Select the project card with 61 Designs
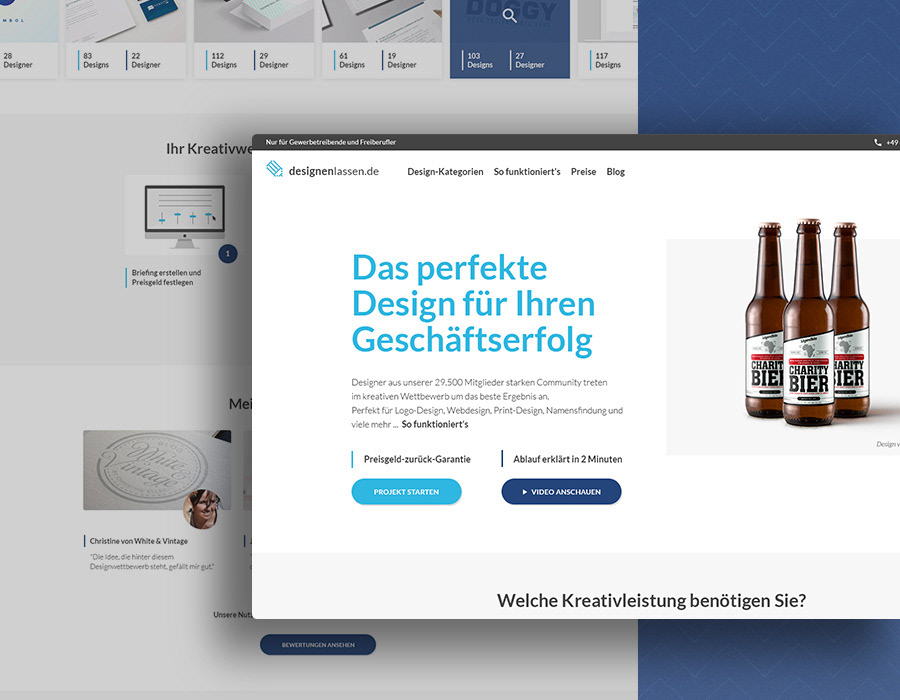 pos(382,38)
